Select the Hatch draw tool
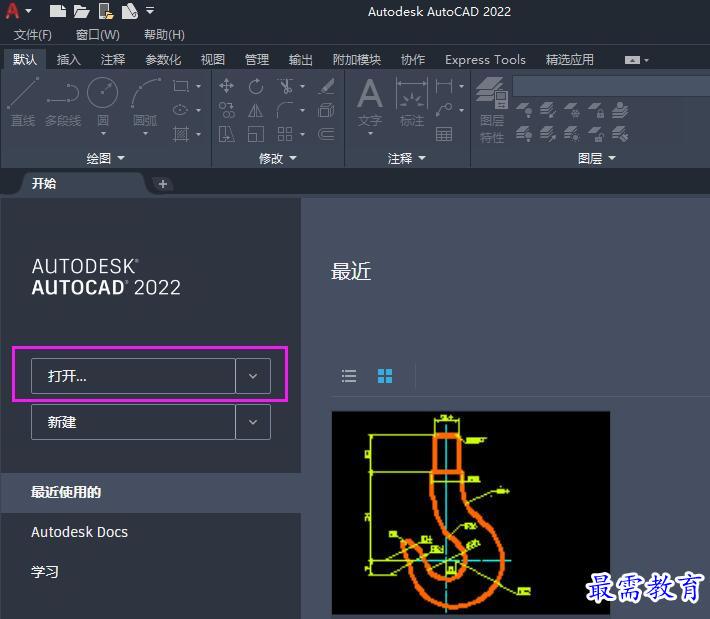This screenshot has width=710, height=619. pyautogui.click(x=181, y=134)
